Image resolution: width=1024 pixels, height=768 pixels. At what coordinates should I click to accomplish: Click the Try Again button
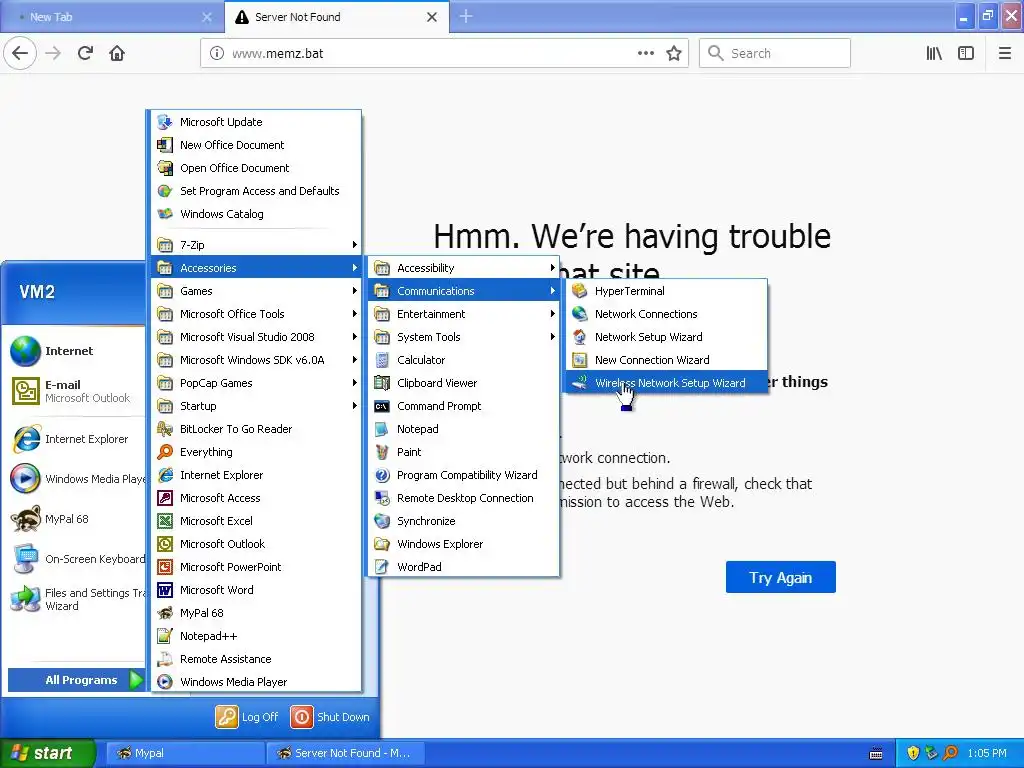(780, 577)
